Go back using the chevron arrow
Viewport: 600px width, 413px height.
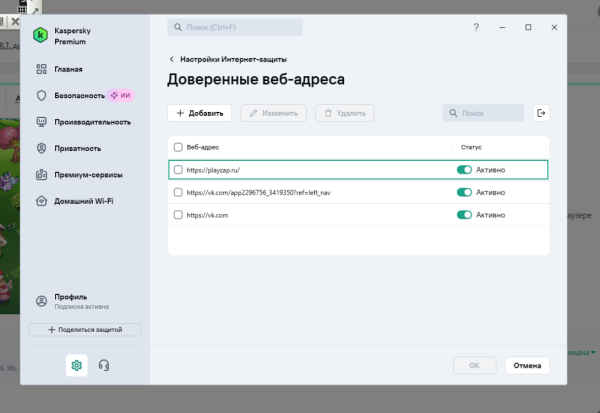coord(171,59)
